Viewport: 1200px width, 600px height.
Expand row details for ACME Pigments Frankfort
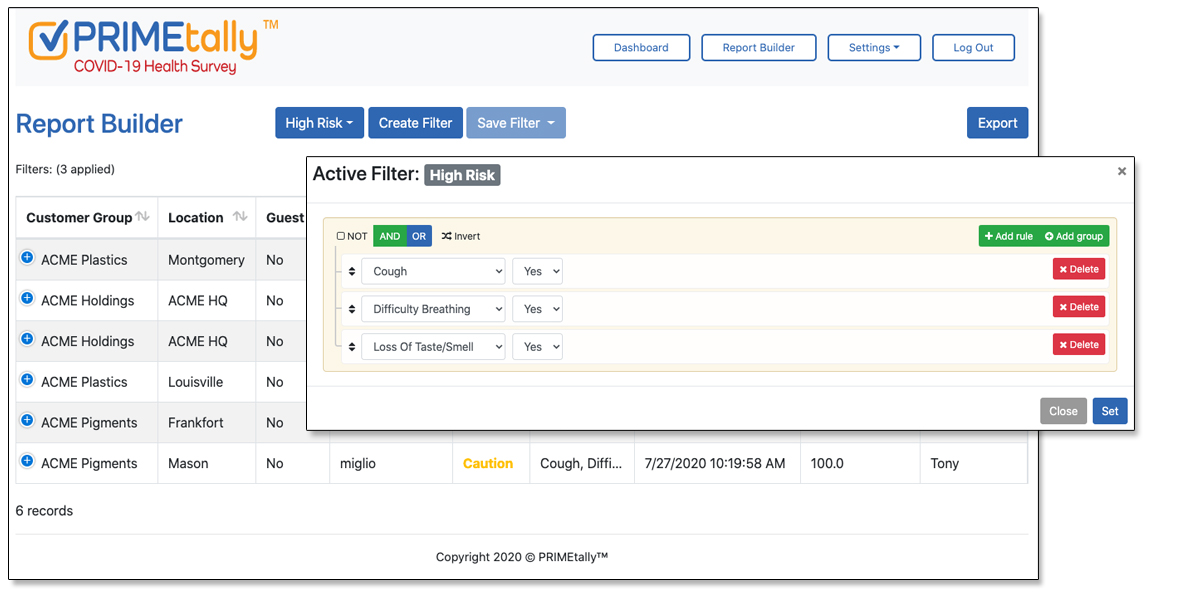(x=27, y=421)
